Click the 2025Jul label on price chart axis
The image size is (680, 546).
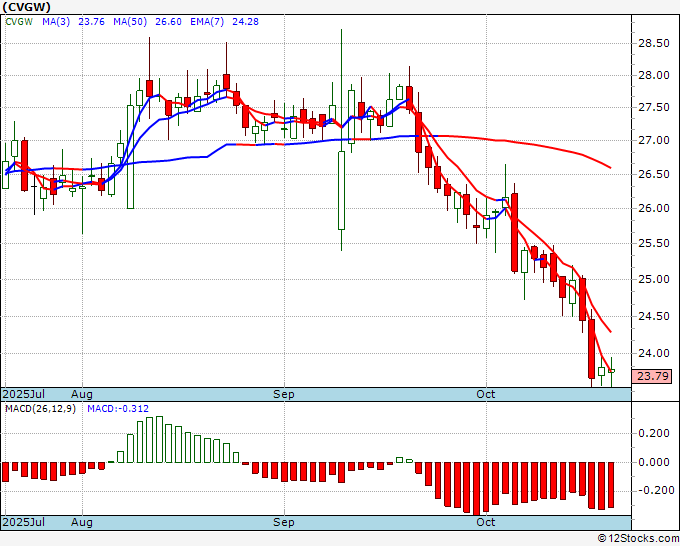pos(24,394)
